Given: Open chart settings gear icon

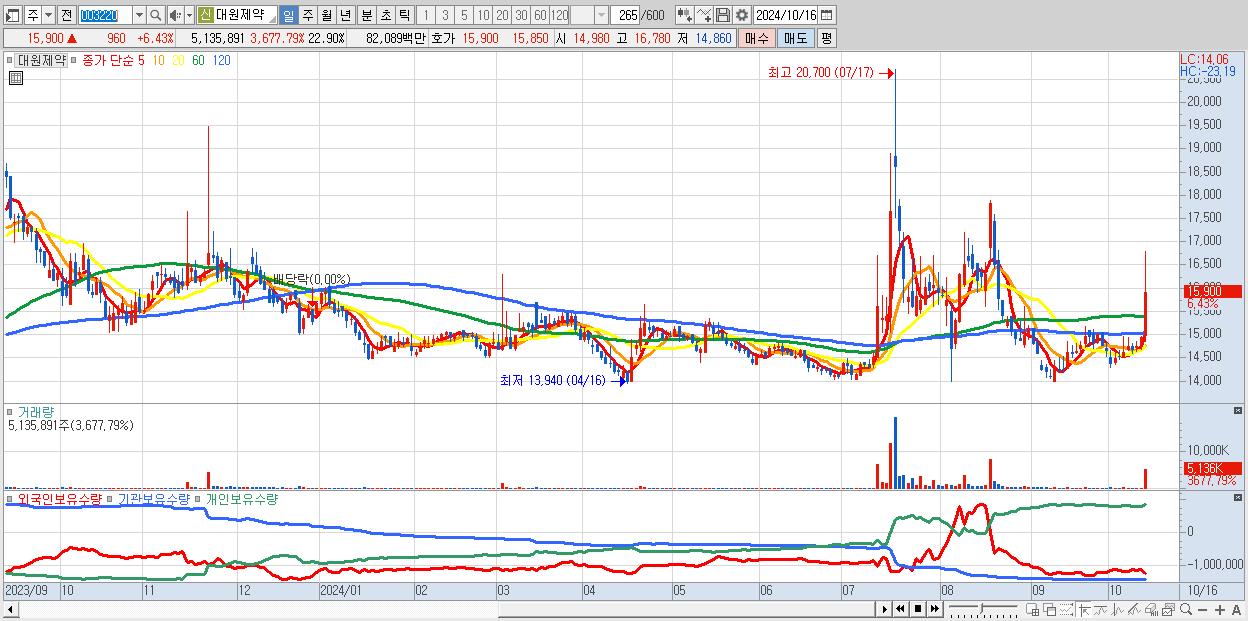Looking at the screenshot, I should pos(742,15).
